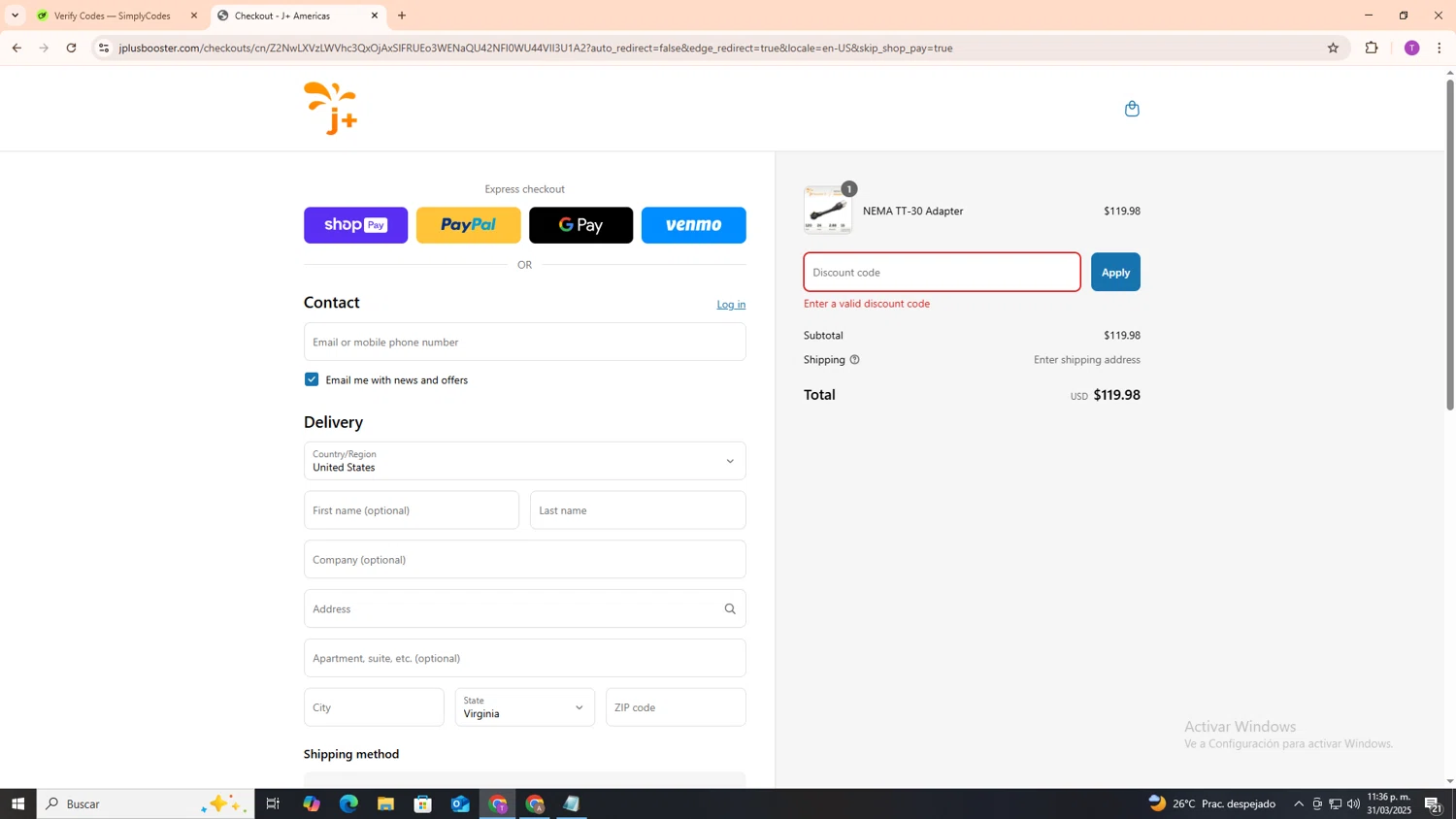Click the First name (optional) field
Screen dimensions: 1456x819
point(412,510)
